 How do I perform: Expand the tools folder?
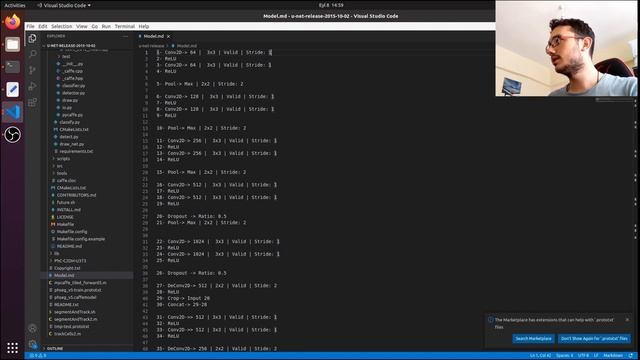[62, 173]
